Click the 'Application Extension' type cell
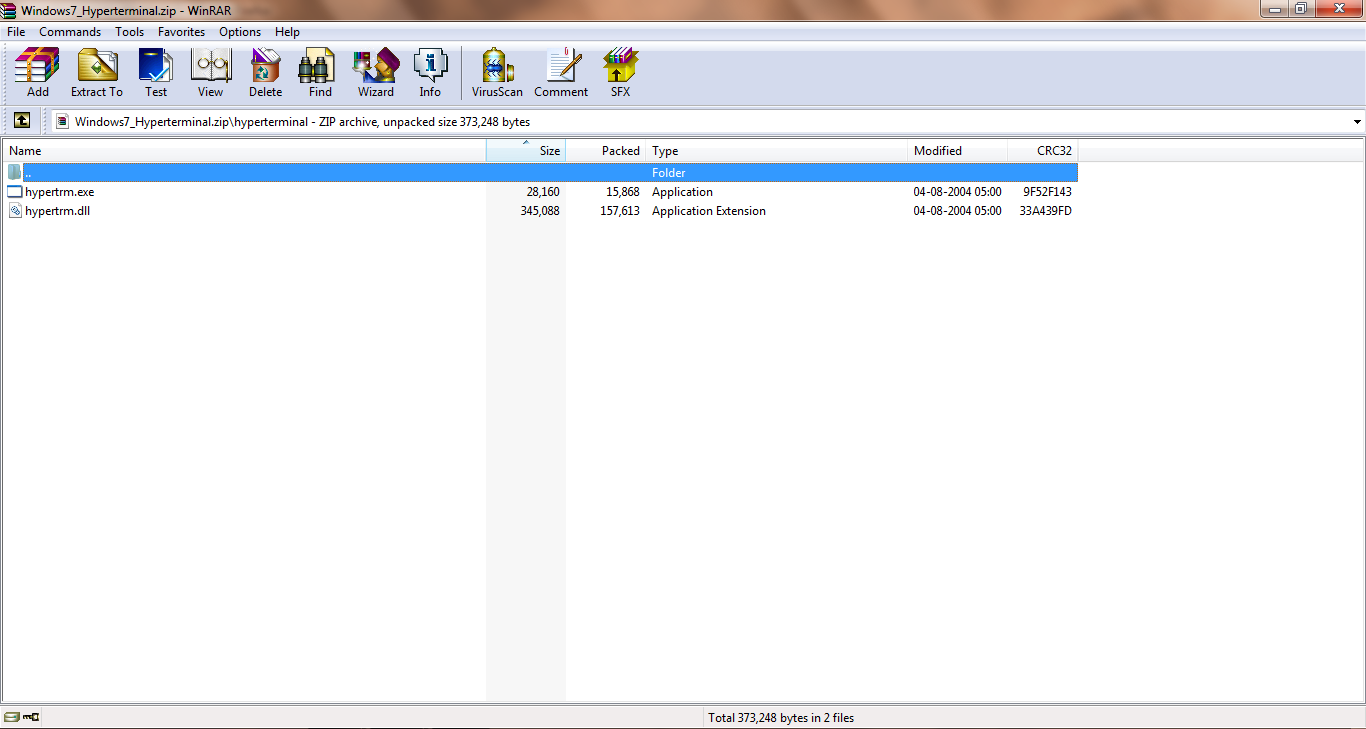Screen dimensions: 1366x729 [709, 211]
